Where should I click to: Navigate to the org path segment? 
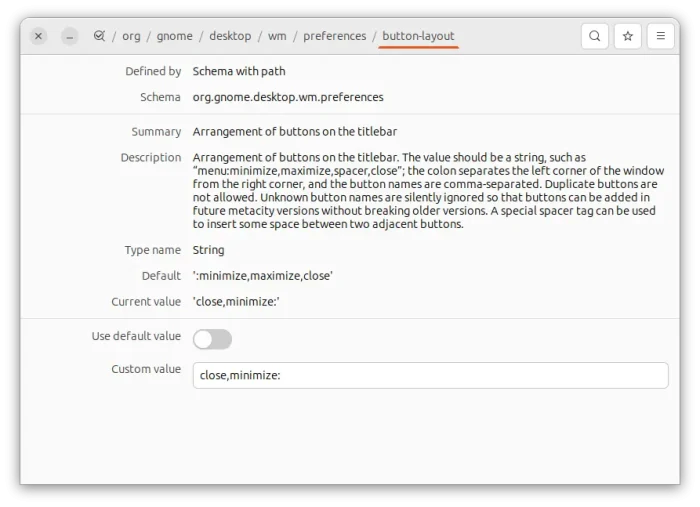pyautogui.click(x=131, y=36)
